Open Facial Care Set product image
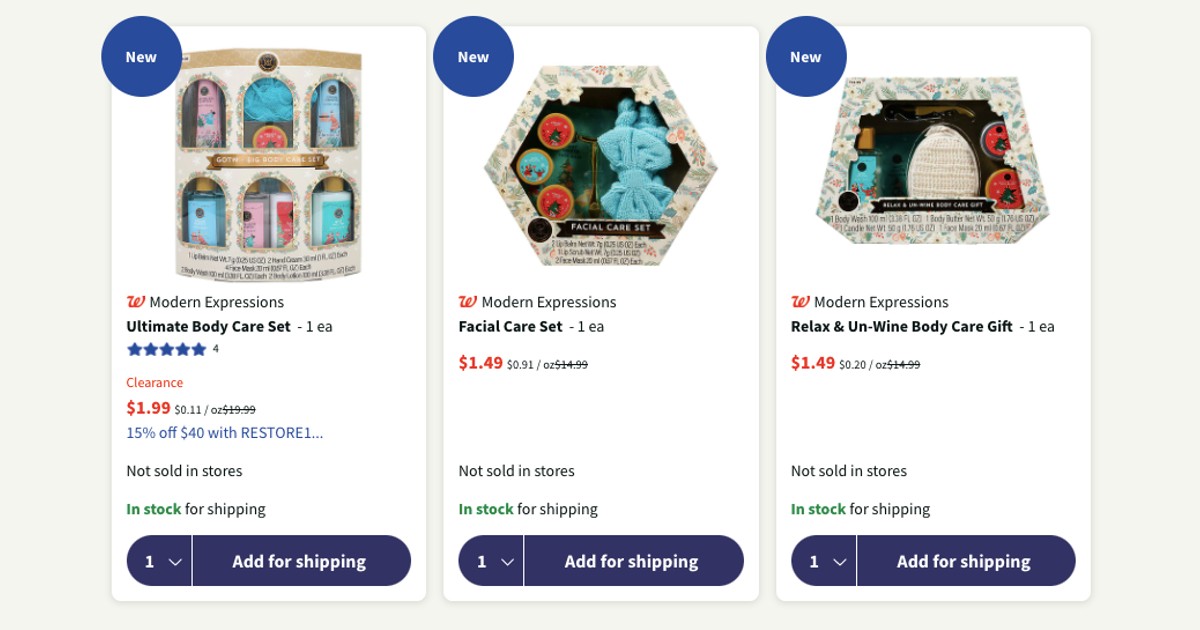Screen dimensions: 1200x630 point(601,165)
